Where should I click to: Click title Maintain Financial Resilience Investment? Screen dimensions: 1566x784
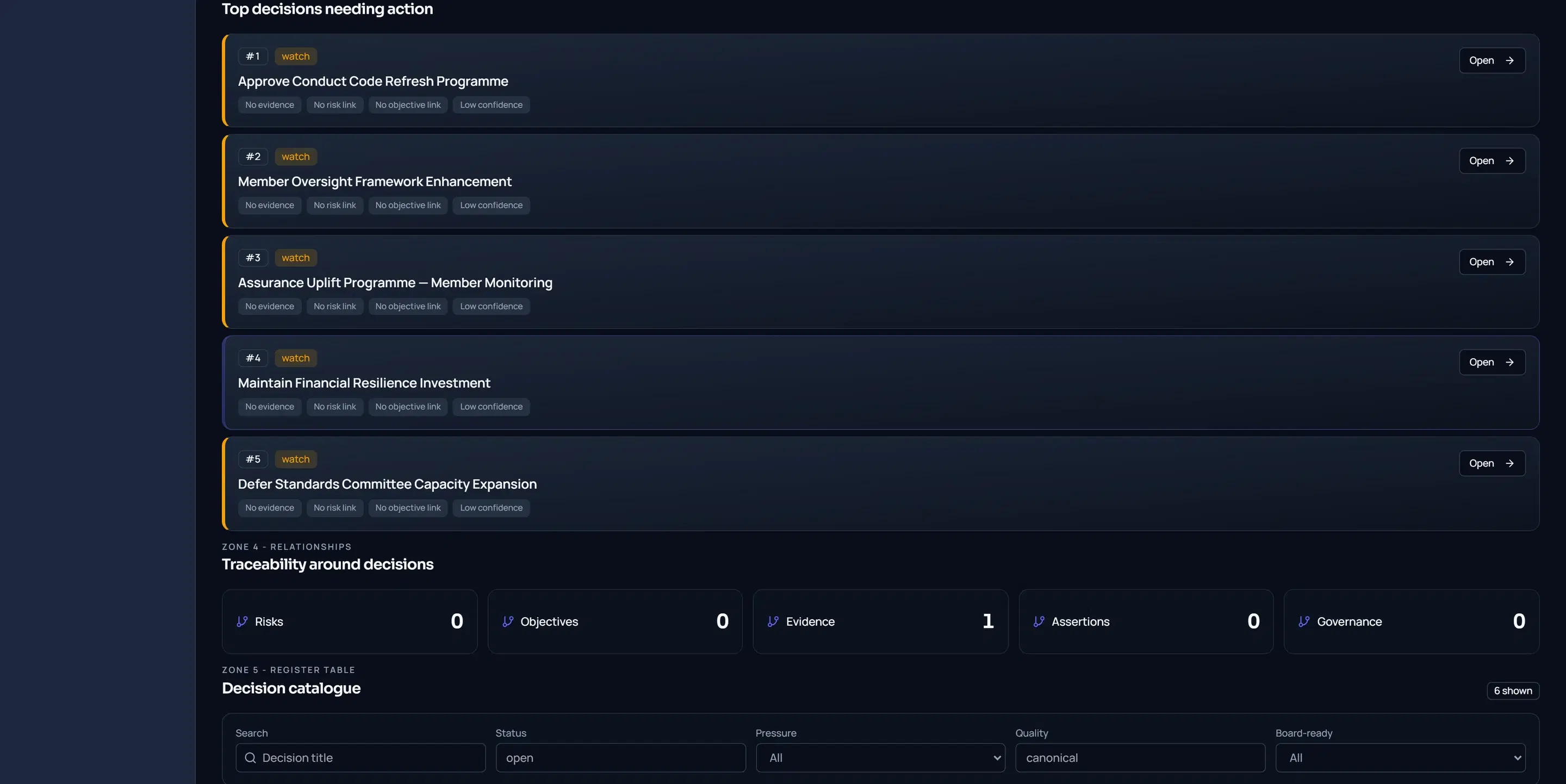364,383
